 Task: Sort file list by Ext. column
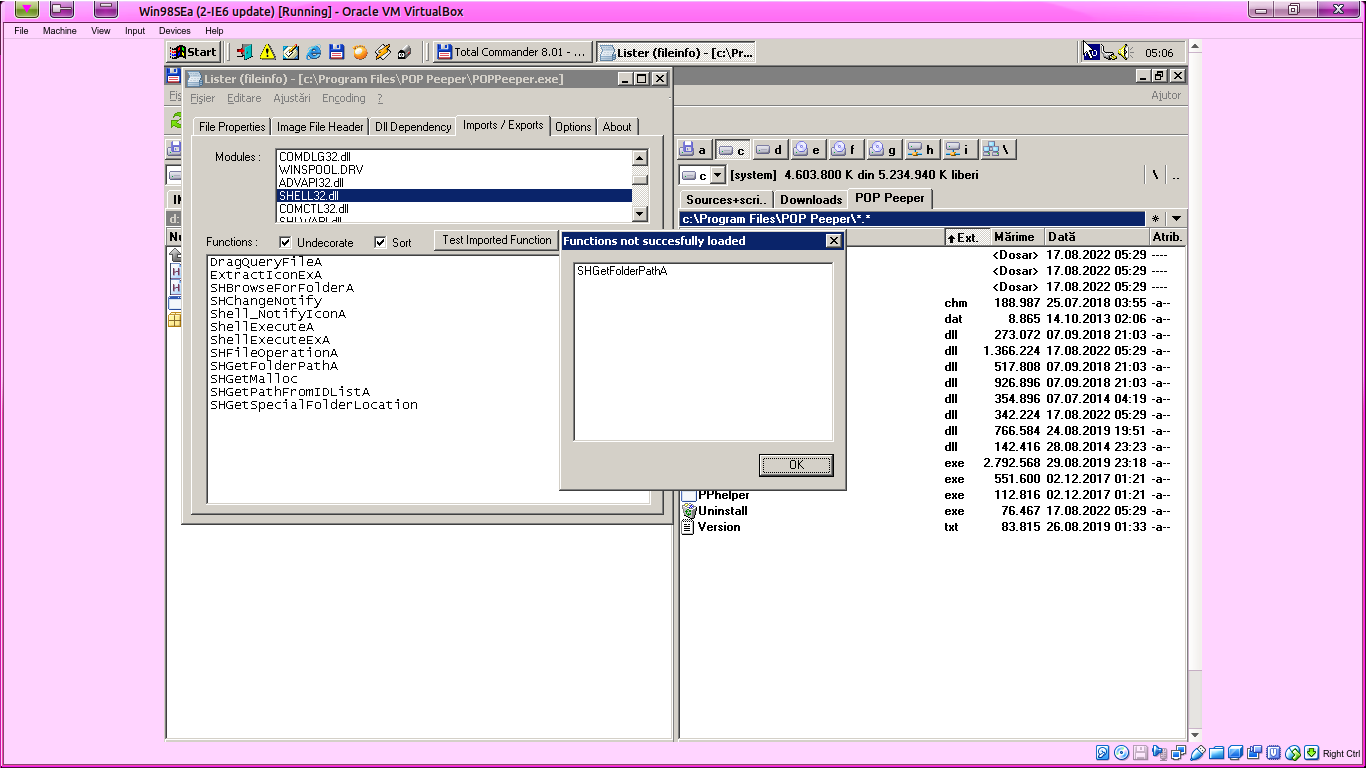click(968, 237)
